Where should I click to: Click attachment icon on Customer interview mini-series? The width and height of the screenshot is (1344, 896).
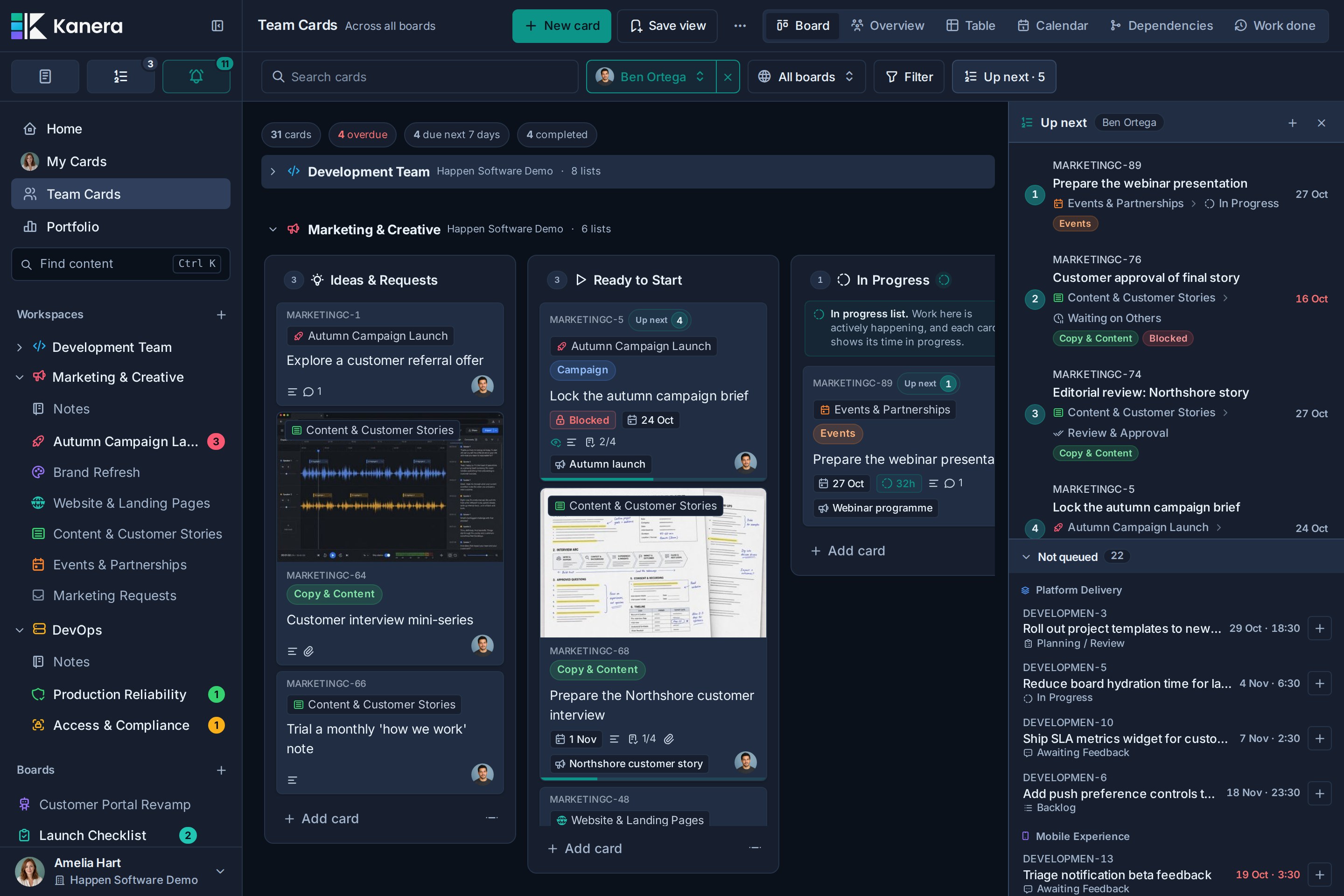point(308,651)
